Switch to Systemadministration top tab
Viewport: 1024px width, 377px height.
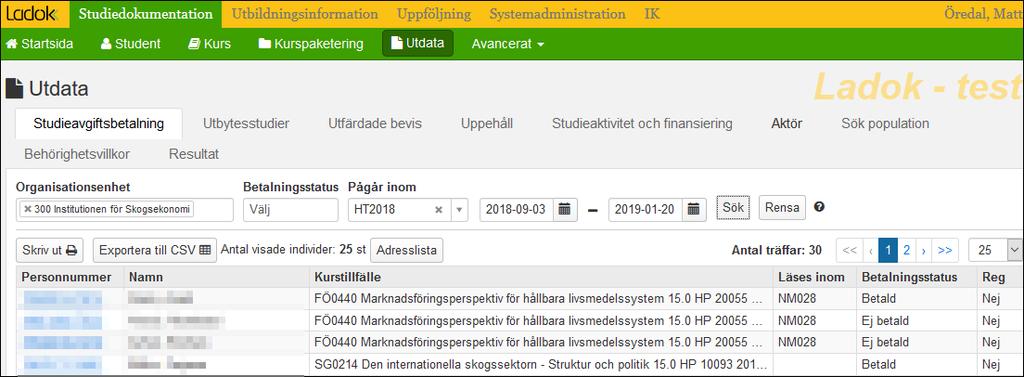pyautogui.click(x=557, y=14)
